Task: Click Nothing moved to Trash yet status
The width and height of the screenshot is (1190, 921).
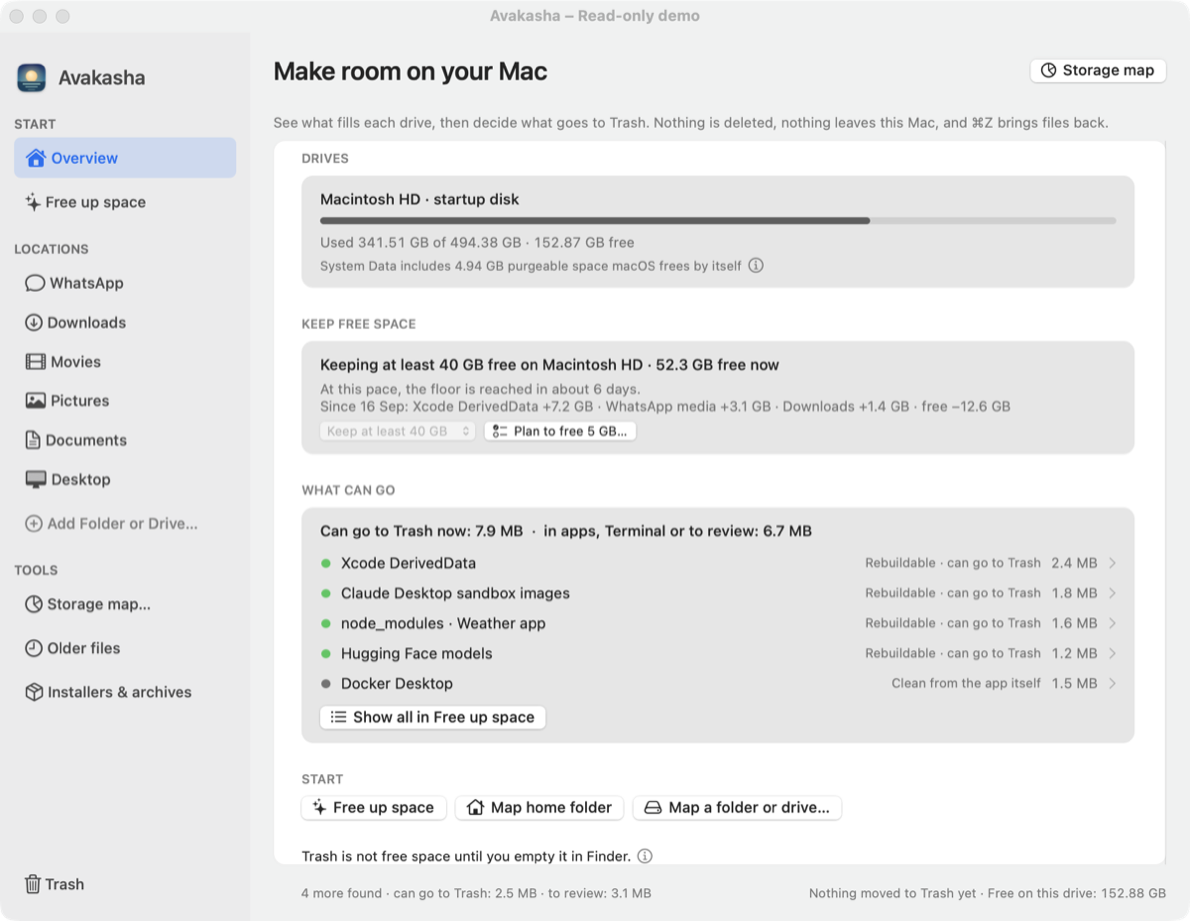Action: 892,893
